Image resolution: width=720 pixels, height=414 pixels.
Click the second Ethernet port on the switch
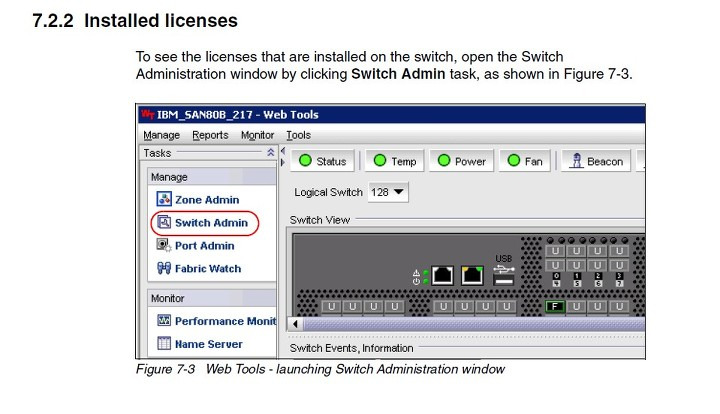(472, 275)
